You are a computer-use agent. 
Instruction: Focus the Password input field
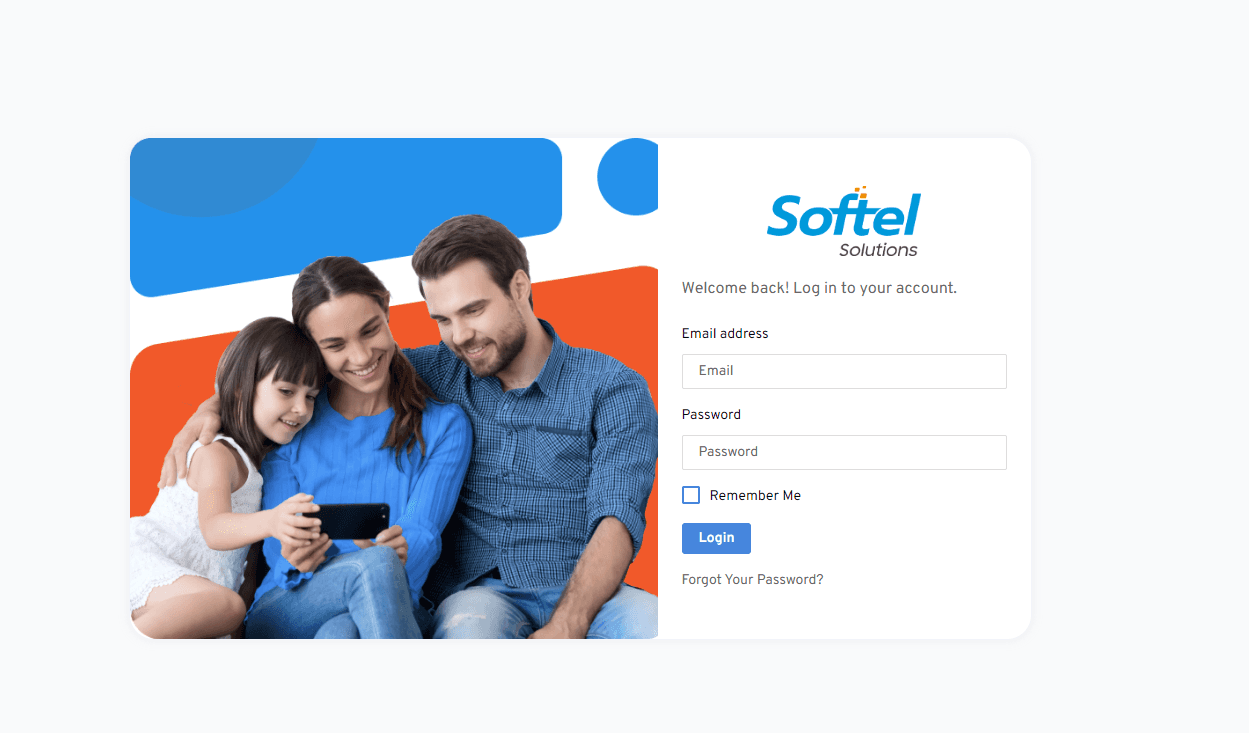point(844,452)
